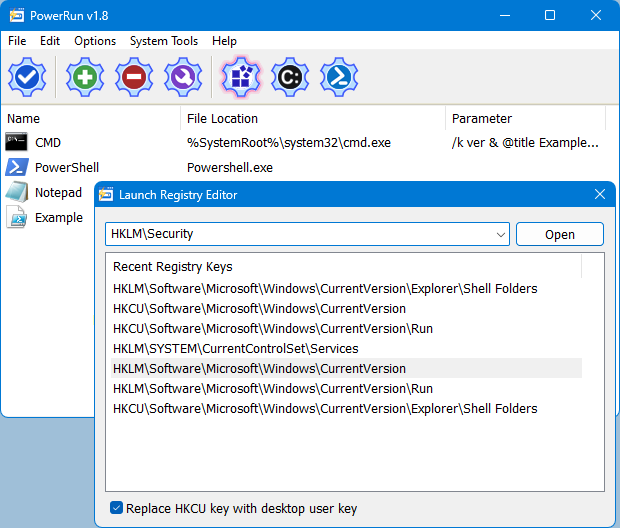Sort list by the File Location column header

312,118
